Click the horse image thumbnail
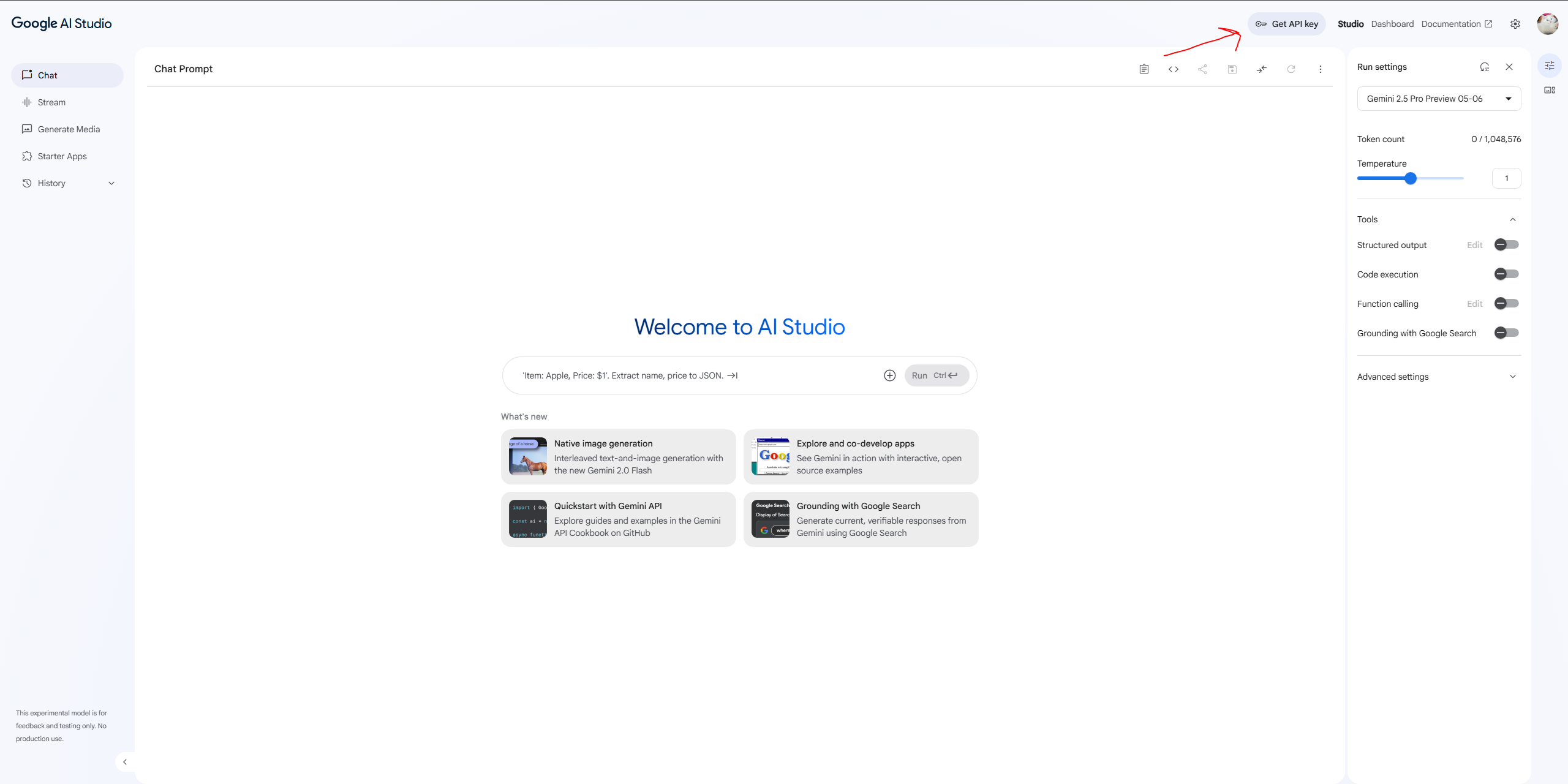Image resolution: width=1568 pixels, height=784 pixels. 527,456
